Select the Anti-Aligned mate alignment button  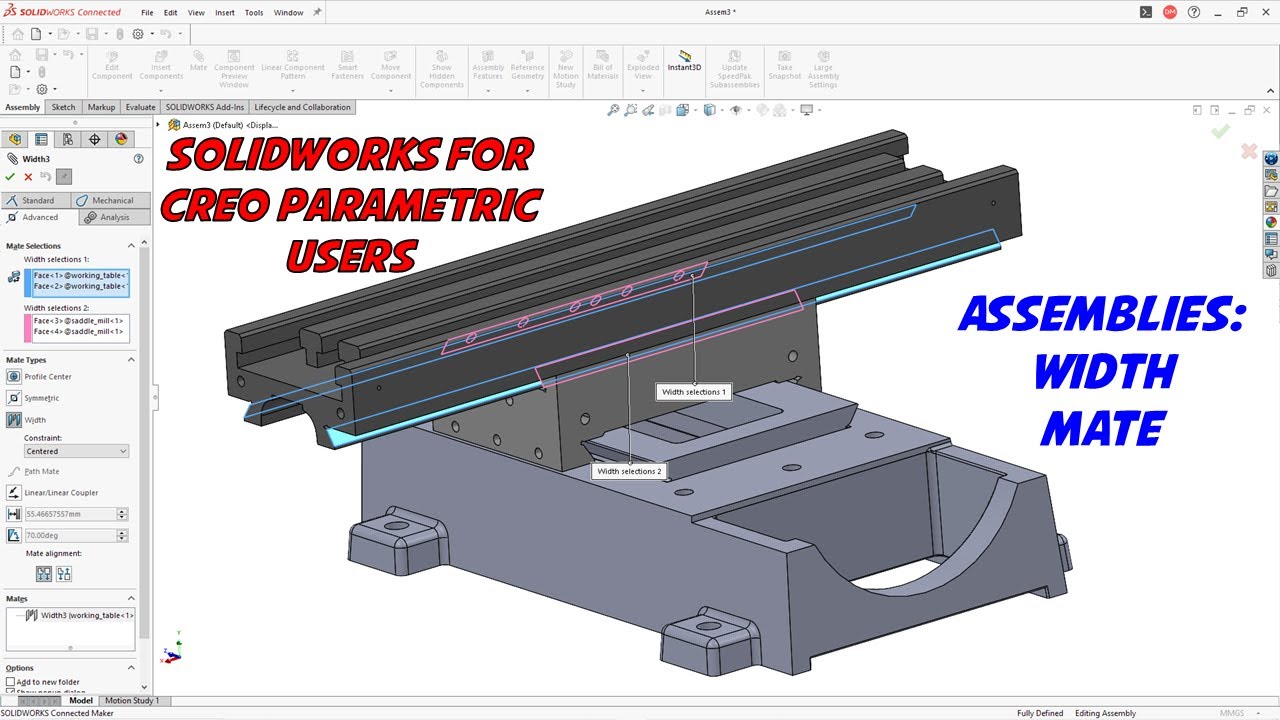tap(64, 574)
